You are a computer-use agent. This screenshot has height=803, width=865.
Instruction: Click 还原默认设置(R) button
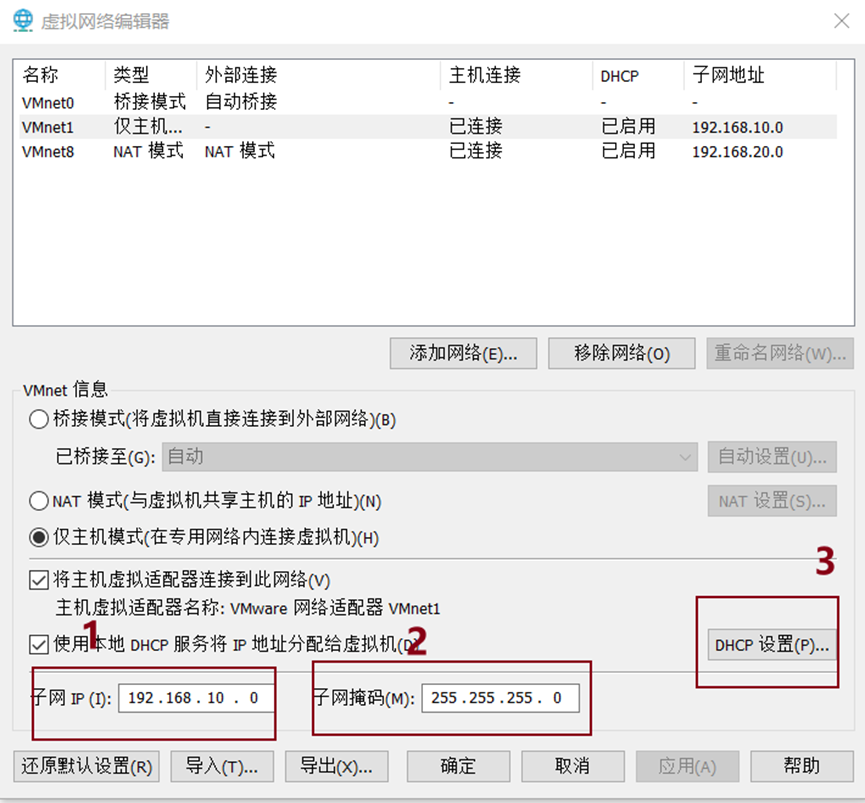click(x=87, y=767)
